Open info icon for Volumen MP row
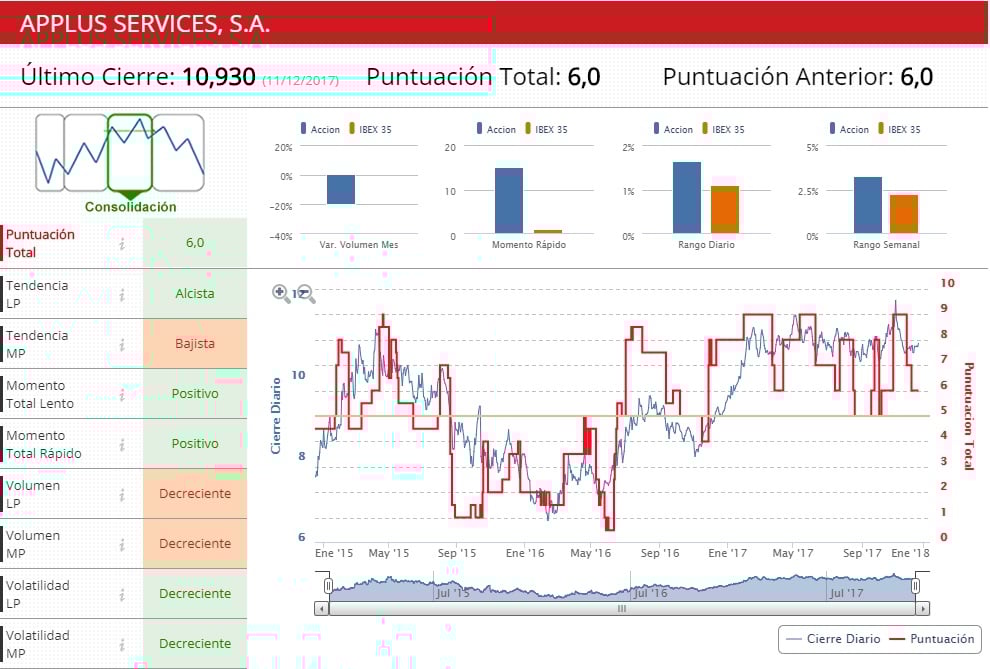This screenshot has width=990, height=669. click(x=122, y=544)
